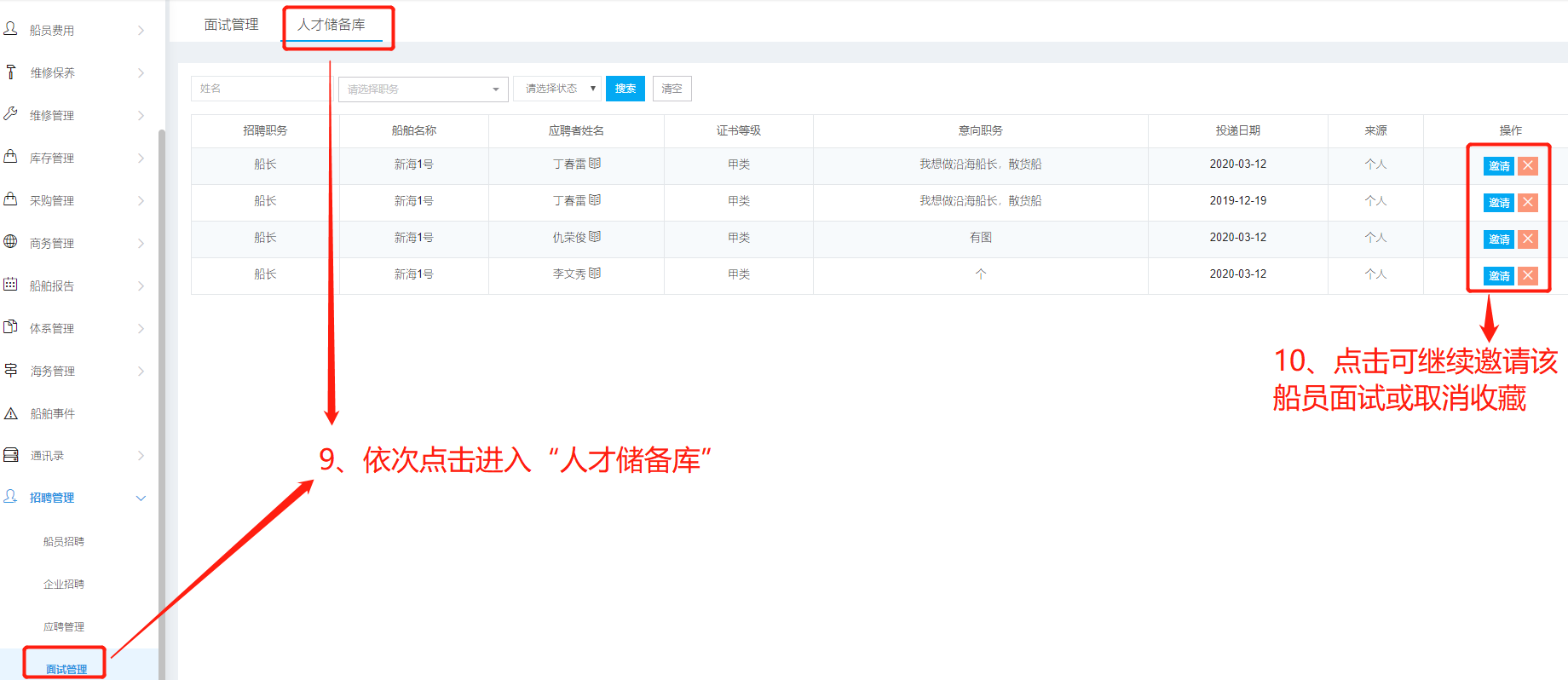1568x680 pixels.
Task: Open resume icon beside 李文秀
Action: click(x=595, y=273)
